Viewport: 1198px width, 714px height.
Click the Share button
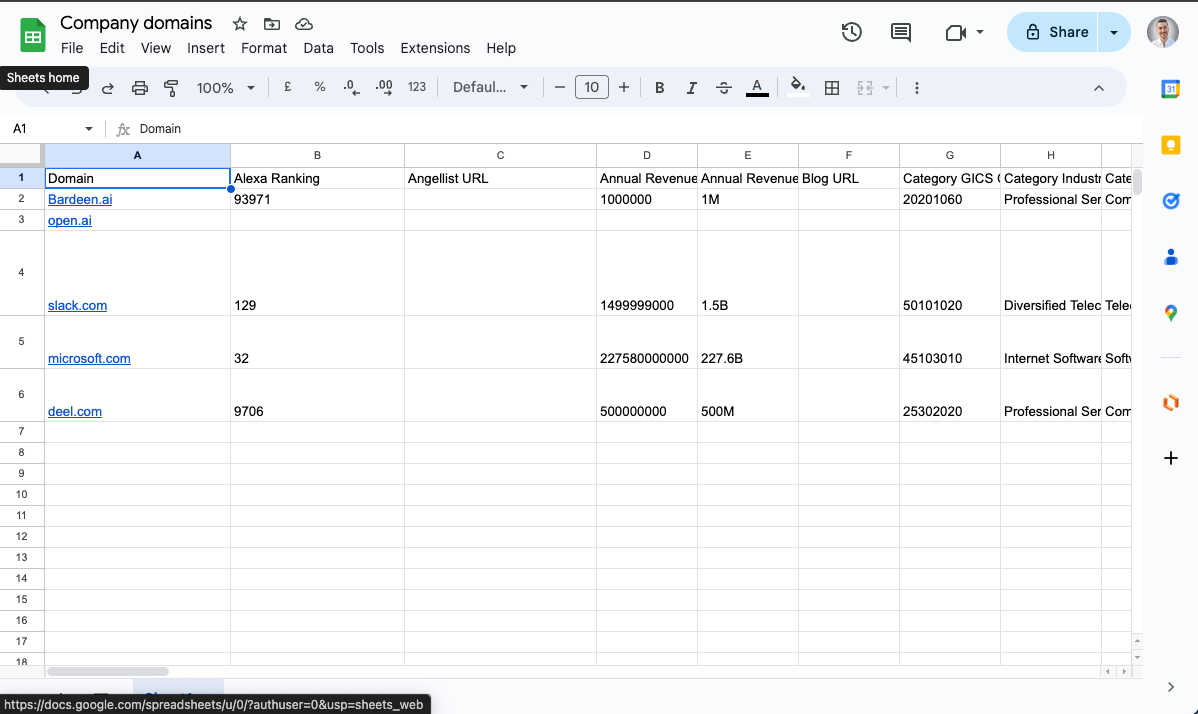click(1053, 32)
